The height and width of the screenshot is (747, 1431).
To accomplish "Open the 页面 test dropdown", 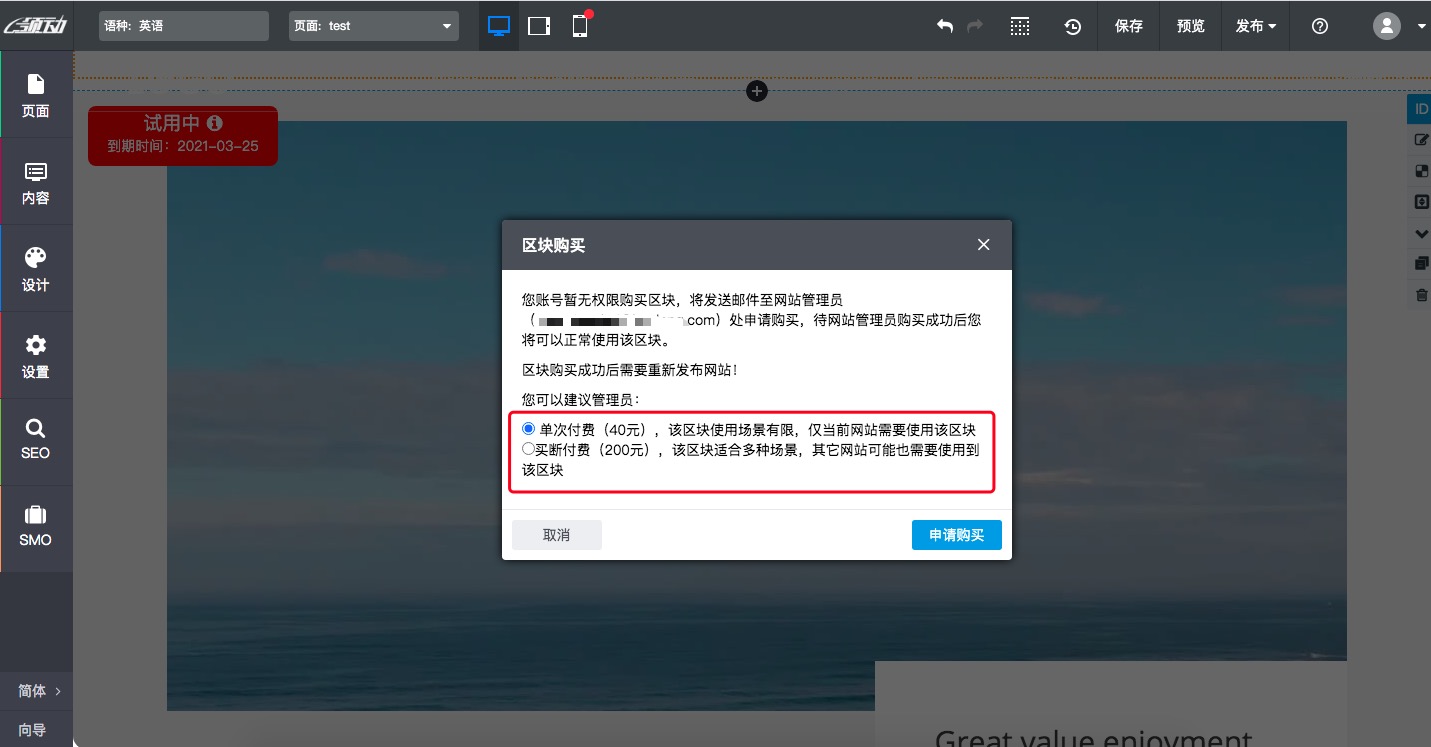I will click(x=373, y=25).
